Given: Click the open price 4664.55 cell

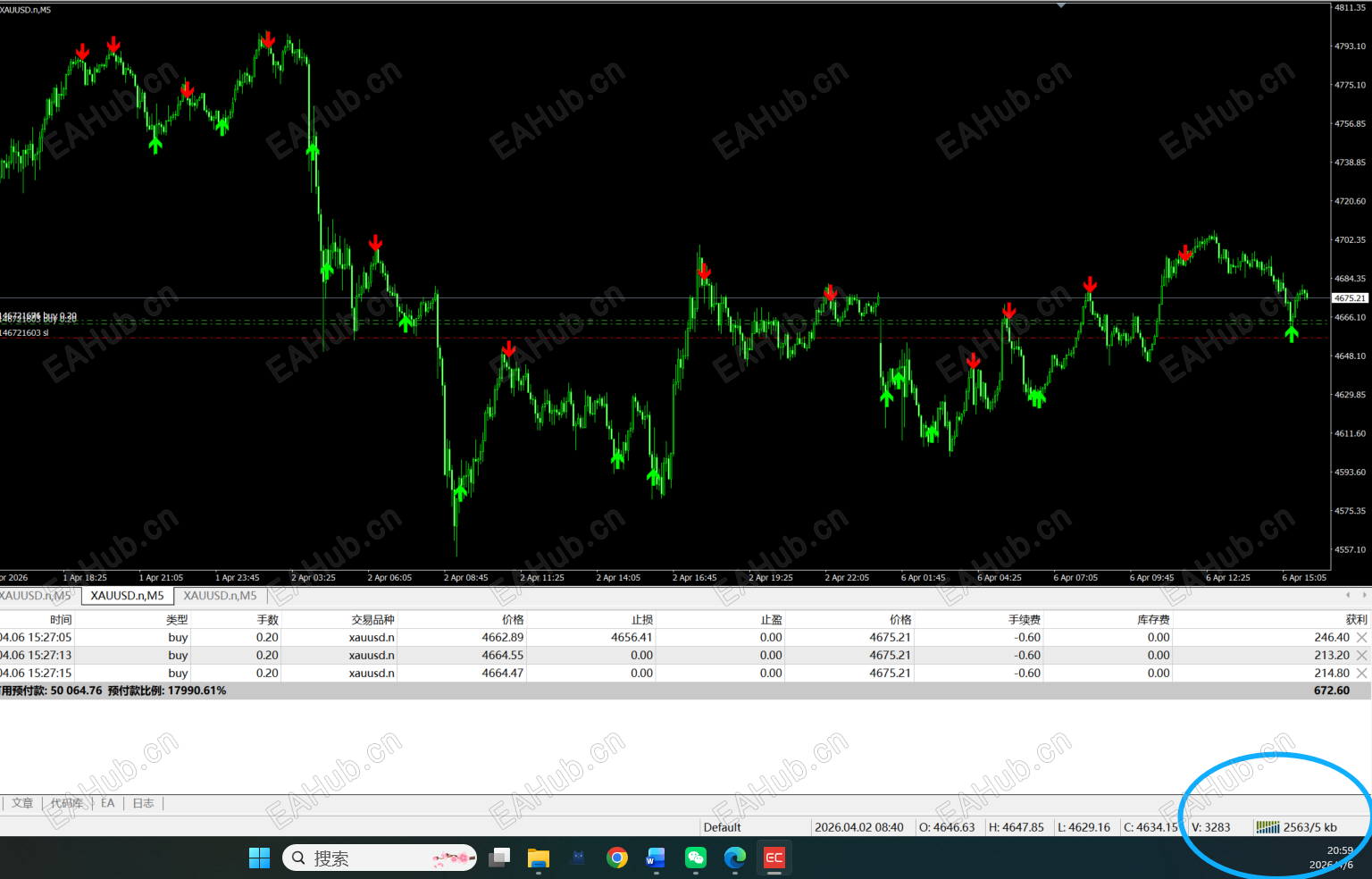Looking at the screenshot, I should pyautogui.click(x=503, y=655).
